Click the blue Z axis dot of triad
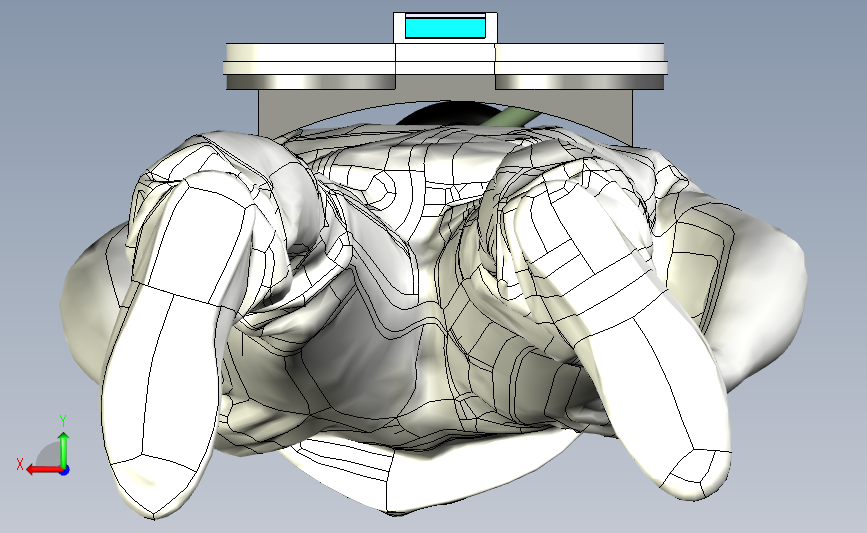Image resolution: width=867 pixels, height=533 pixels. 65,471
